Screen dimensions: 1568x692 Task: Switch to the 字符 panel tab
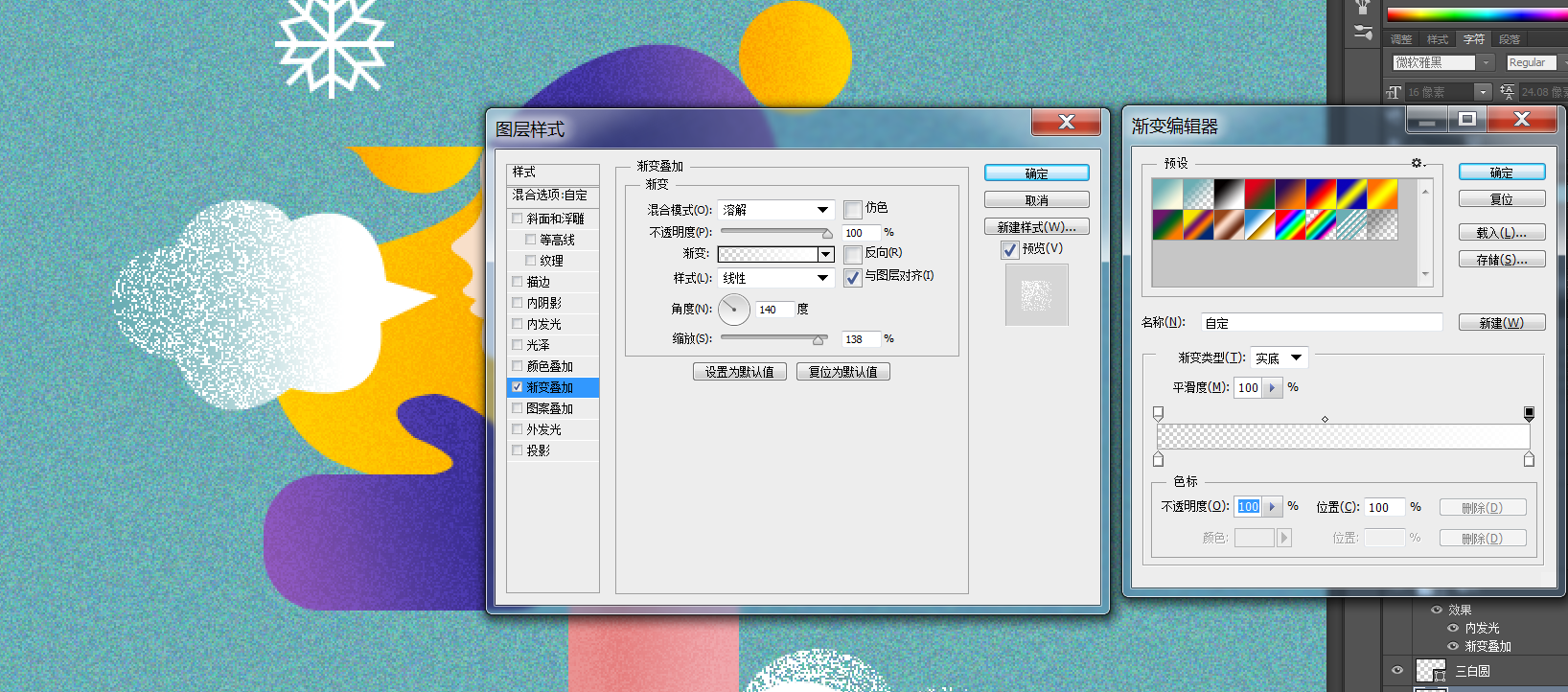1474,39
